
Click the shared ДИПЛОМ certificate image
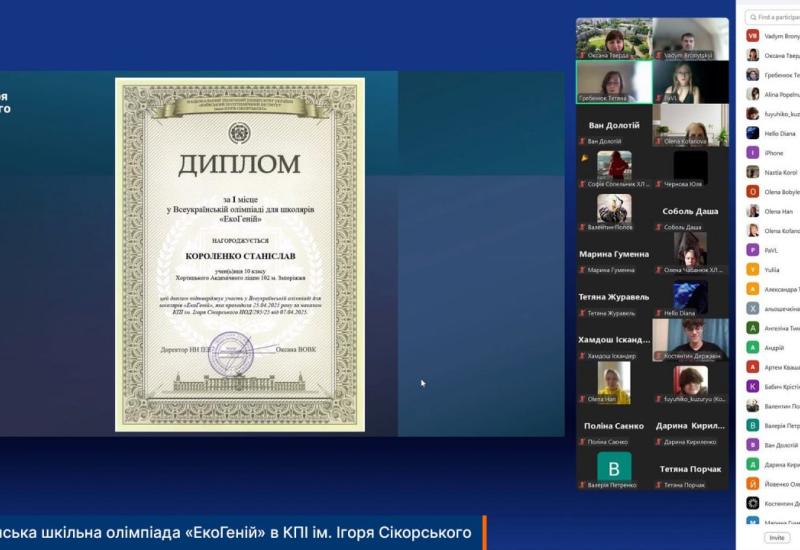coord(239,255)
